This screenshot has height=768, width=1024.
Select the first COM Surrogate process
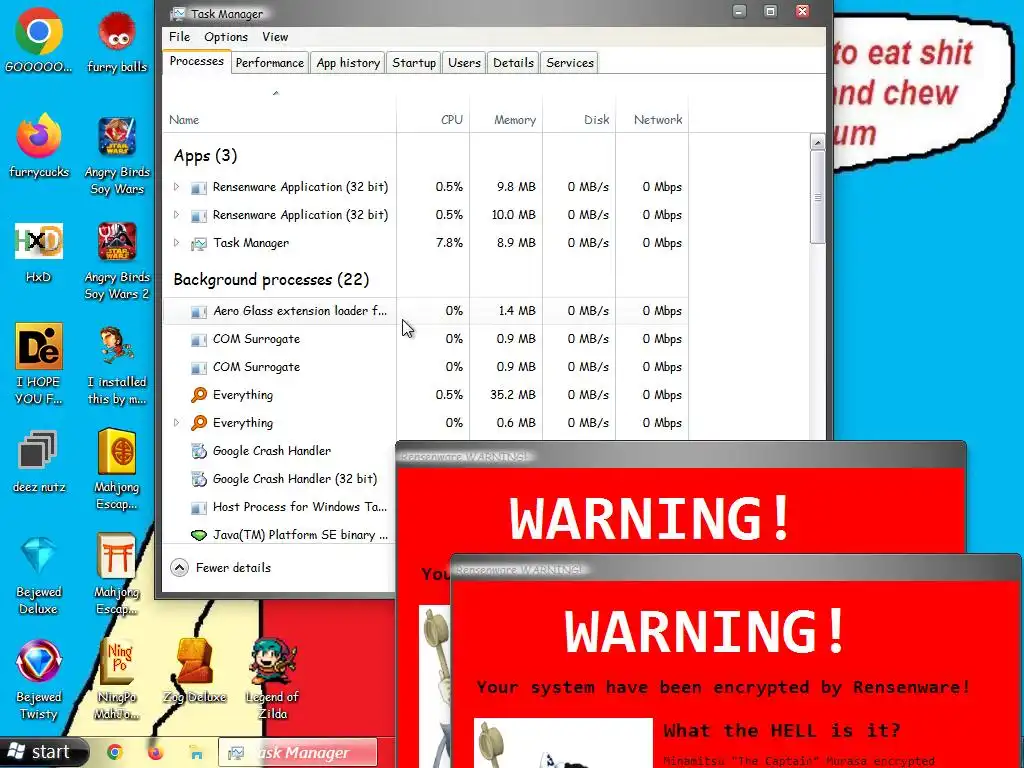click(x=424, y=339)
